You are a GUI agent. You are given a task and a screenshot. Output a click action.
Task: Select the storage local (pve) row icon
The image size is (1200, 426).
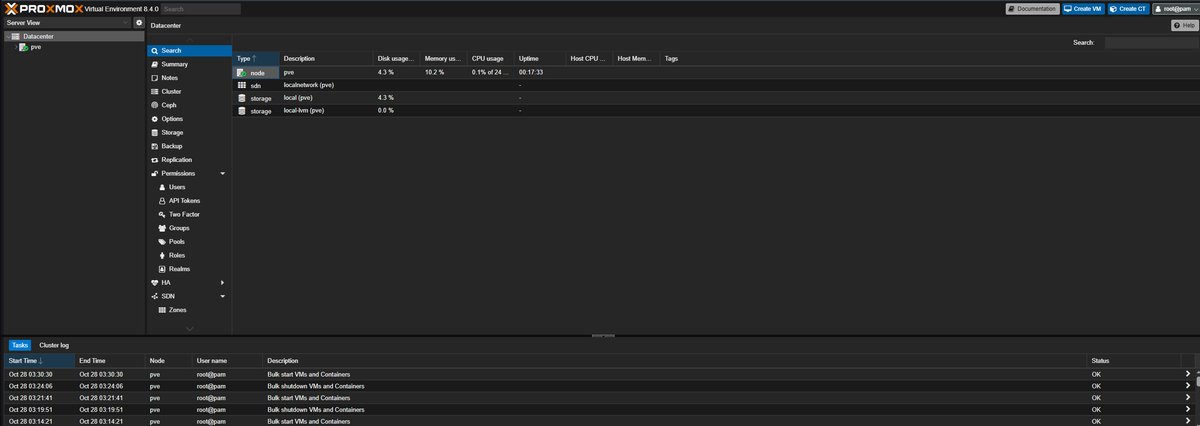[x=241, y=98]
